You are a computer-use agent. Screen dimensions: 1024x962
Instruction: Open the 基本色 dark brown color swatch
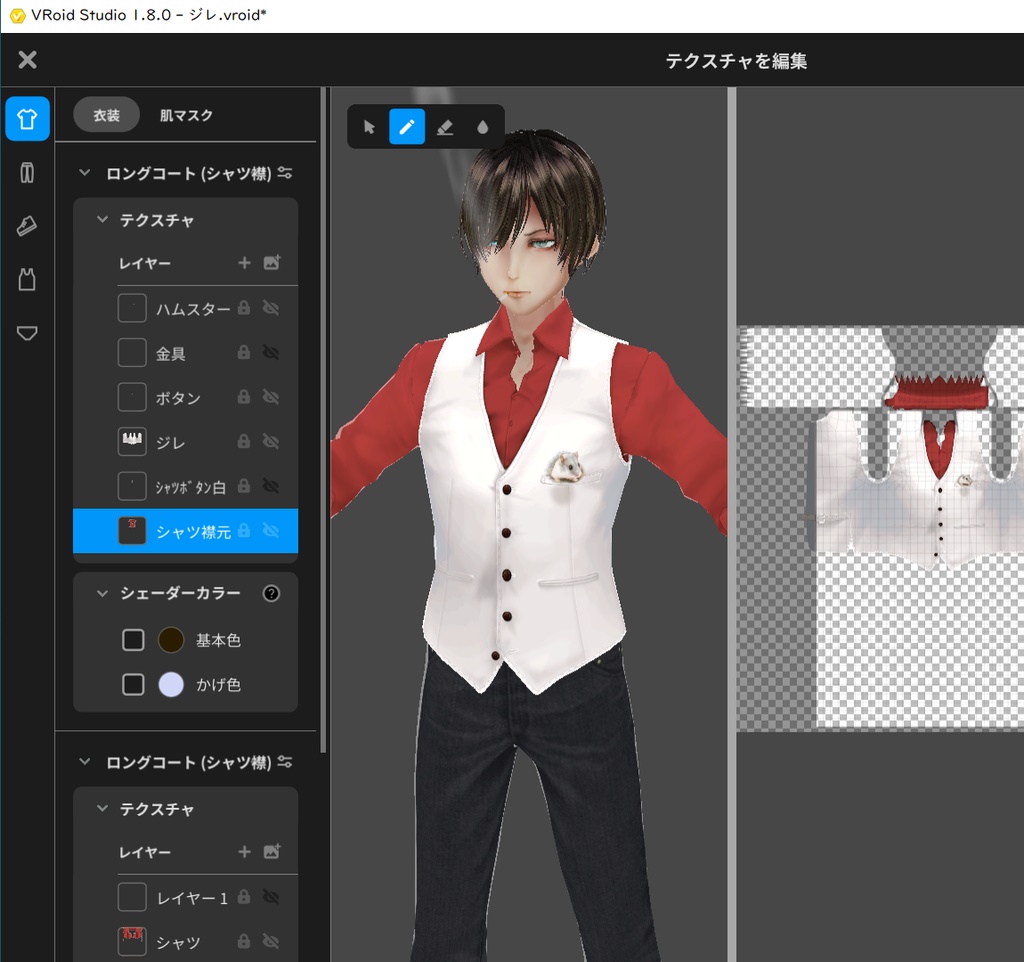click(171, 640)
